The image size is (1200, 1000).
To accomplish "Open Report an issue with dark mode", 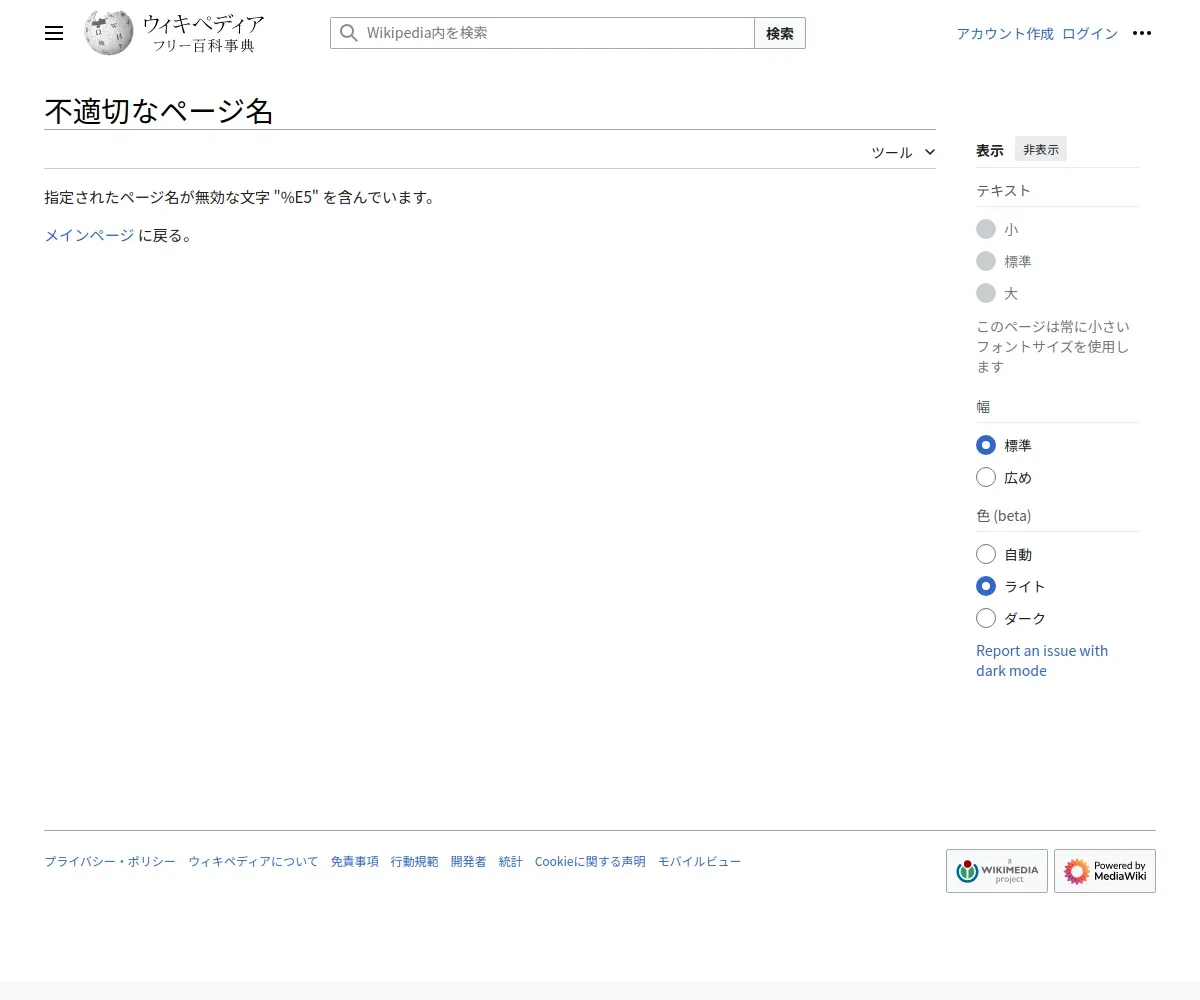I will tap(1042, 660).
